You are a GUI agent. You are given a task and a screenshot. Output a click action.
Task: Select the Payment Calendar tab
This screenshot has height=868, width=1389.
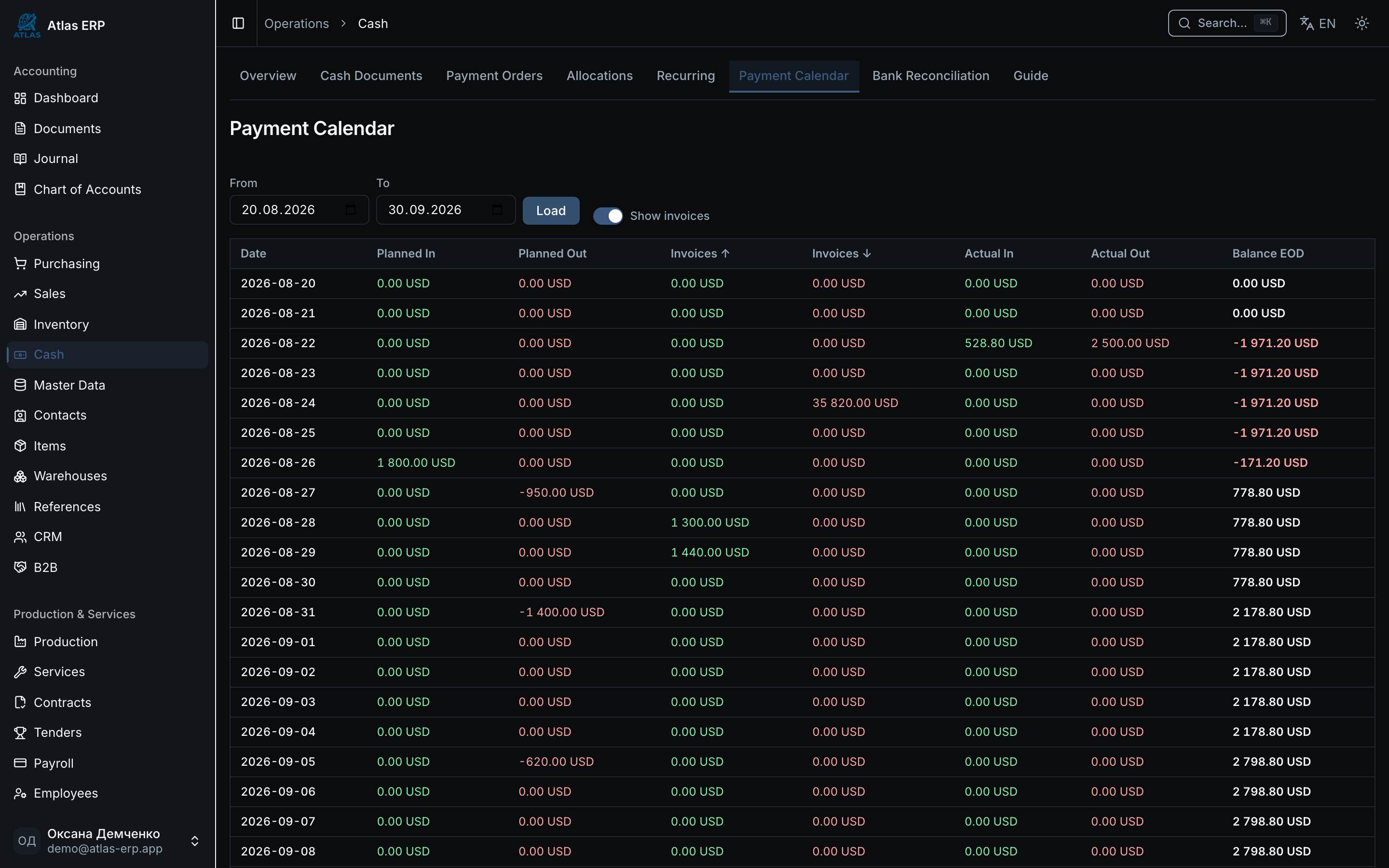(794, 76)
